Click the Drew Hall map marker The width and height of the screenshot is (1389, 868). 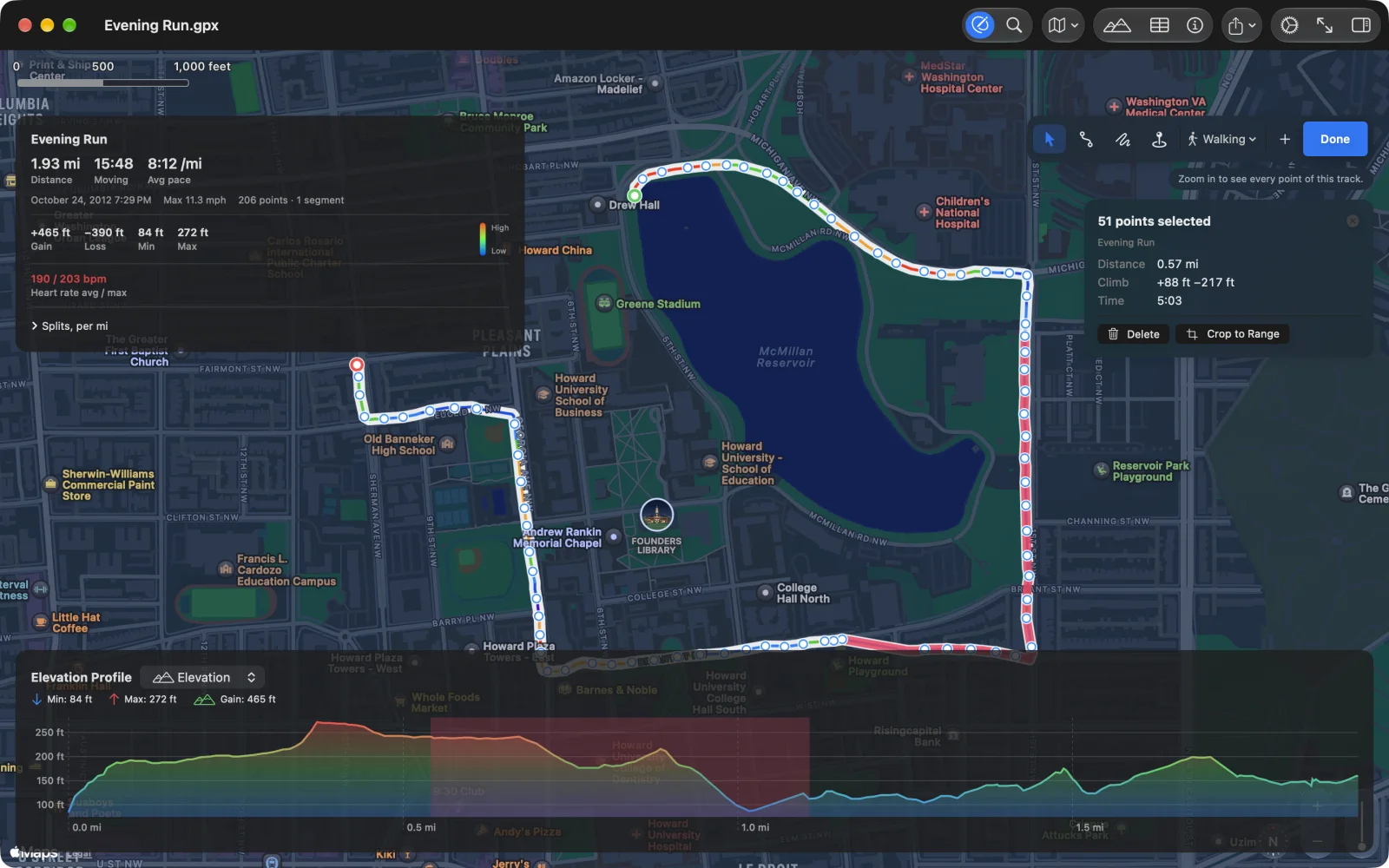point(597,205)
